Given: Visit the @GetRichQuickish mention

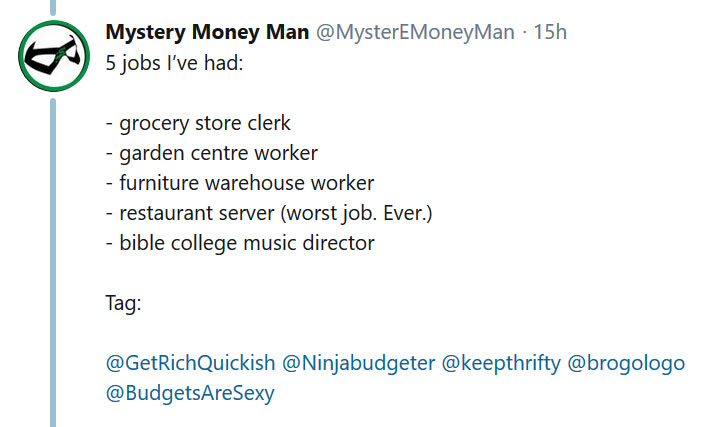Looking at the screenshot, I should (x=189, y=362).
